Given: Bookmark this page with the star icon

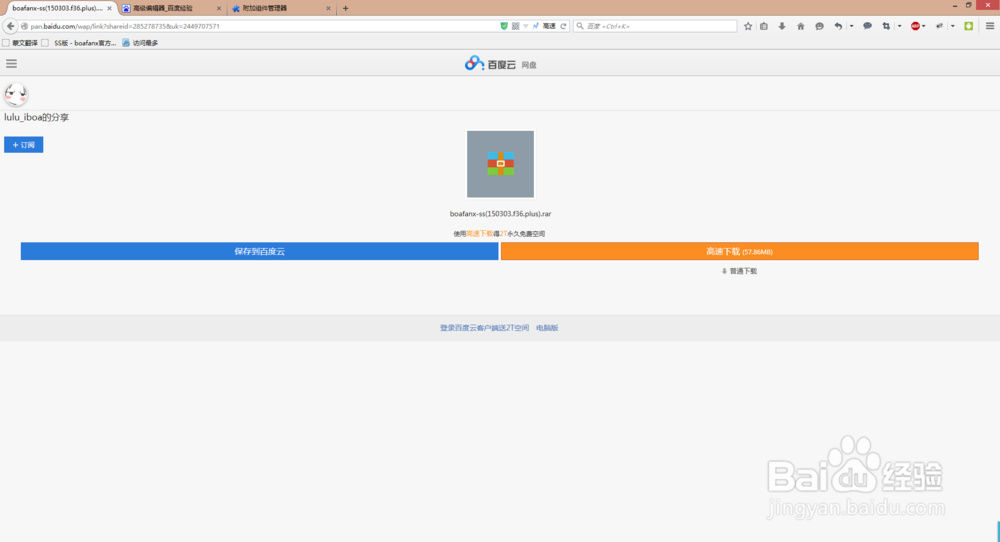Looking at the screenshot, I should tap(748, 26).
